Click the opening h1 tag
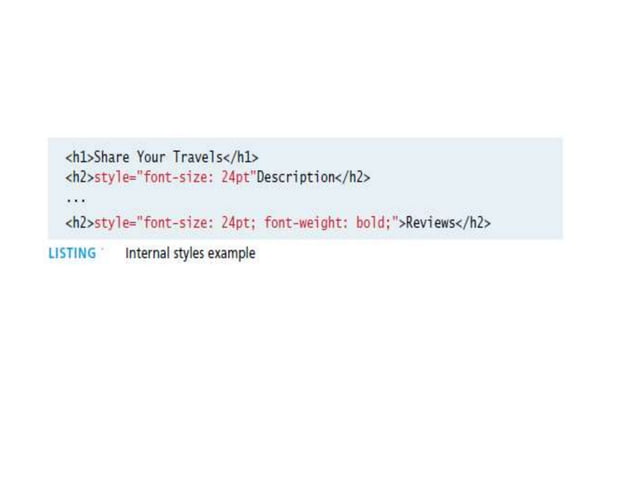 (80, 157)
